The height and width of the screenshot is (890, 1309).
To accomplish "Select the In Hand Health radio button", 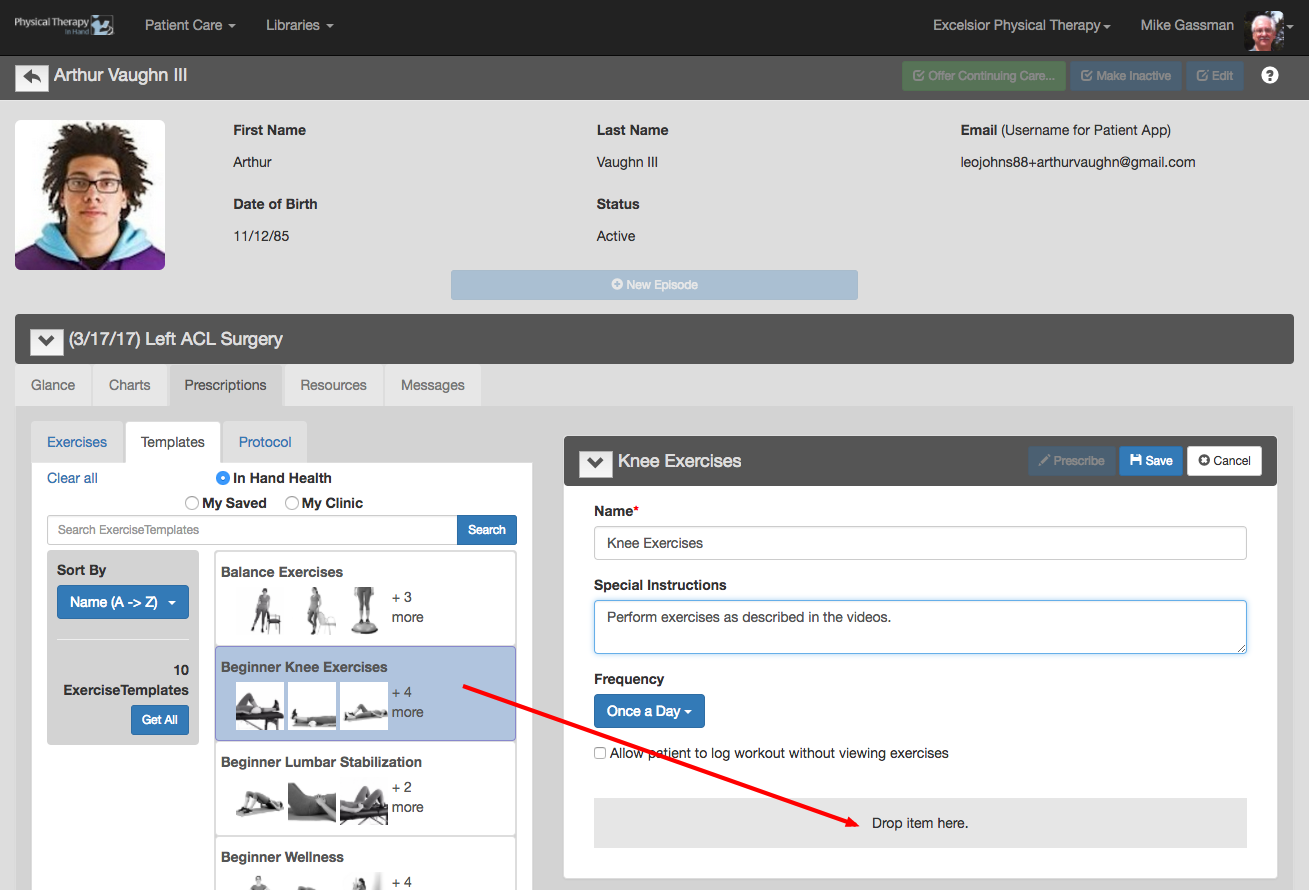I will [x=223, y=478].
